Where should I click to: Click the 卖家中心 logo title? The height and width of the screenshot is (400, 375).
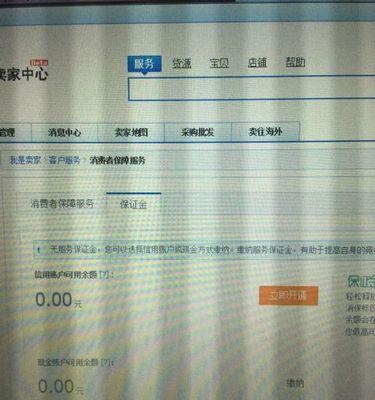23,74
